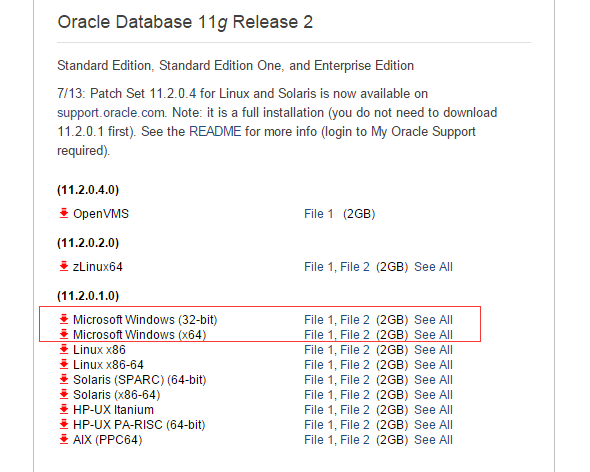Download File 1 for Microsoft Windows (32-bit)
This screenshot has width=590, height=472.
point(319,320)
